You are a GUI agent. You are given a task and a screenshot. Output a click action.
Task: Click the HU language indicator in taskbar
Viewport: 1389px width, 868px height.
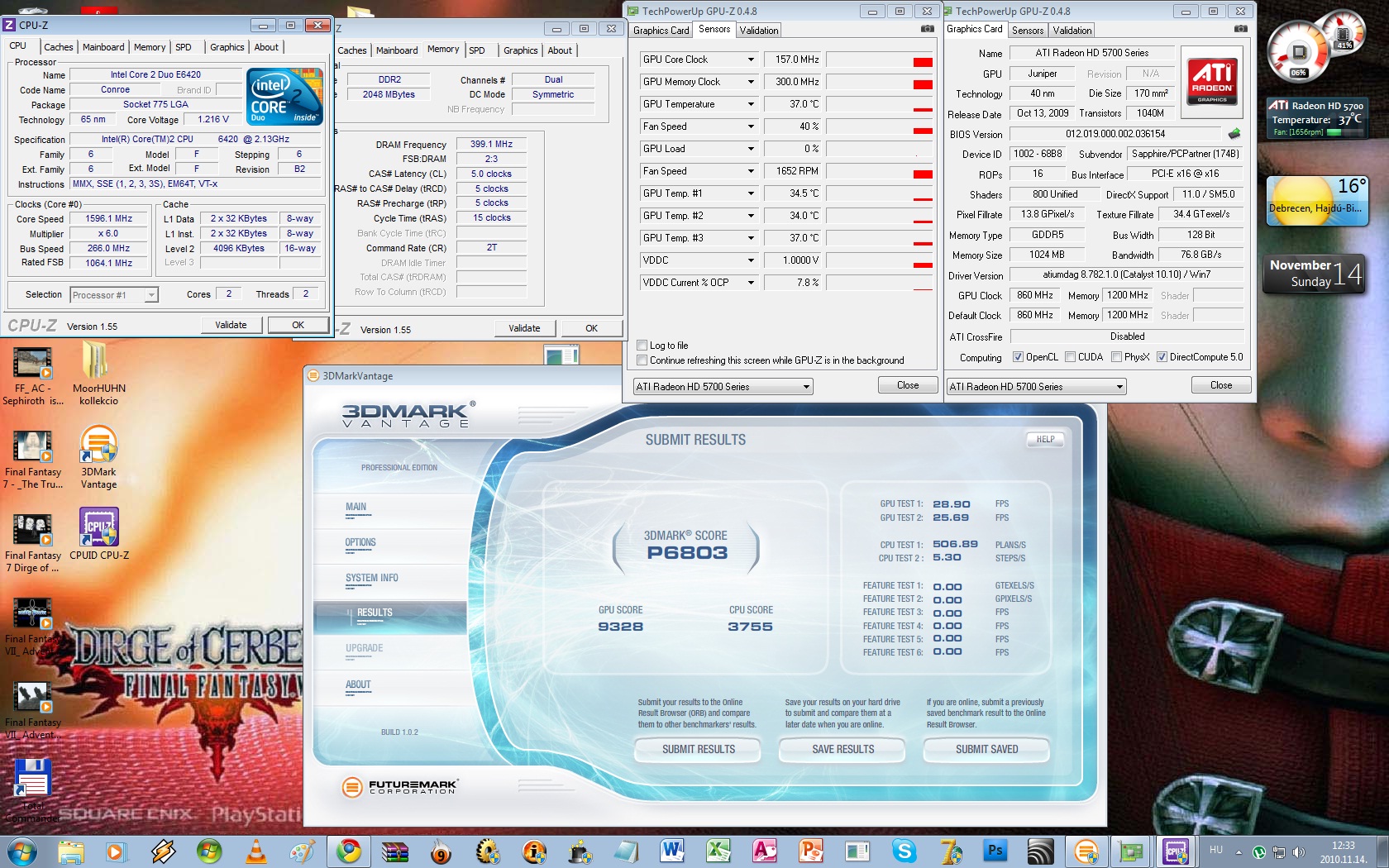point(1216,850)
